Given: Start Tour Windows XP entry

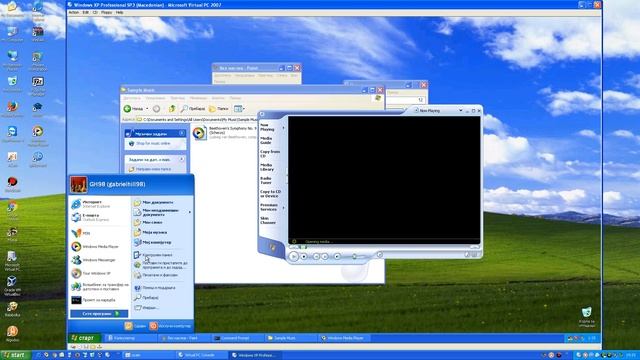Looking at the screenshot, I should [99, 273].
